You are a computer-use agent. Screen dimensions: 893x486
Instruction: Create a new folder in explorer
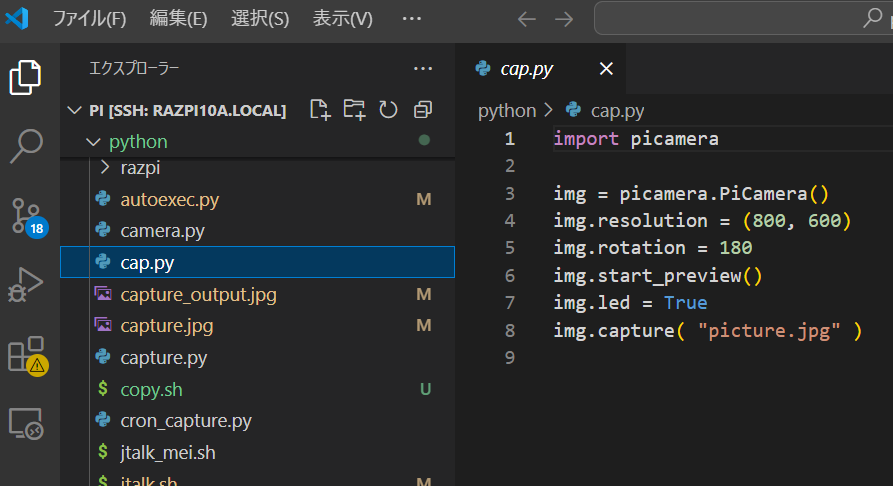(x=354, y=109)
